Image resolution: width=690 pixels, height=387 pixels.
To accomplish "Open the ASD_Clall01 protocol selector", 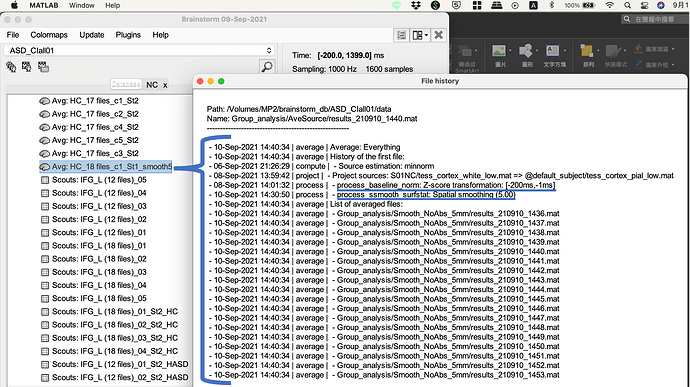I will 140,51.
